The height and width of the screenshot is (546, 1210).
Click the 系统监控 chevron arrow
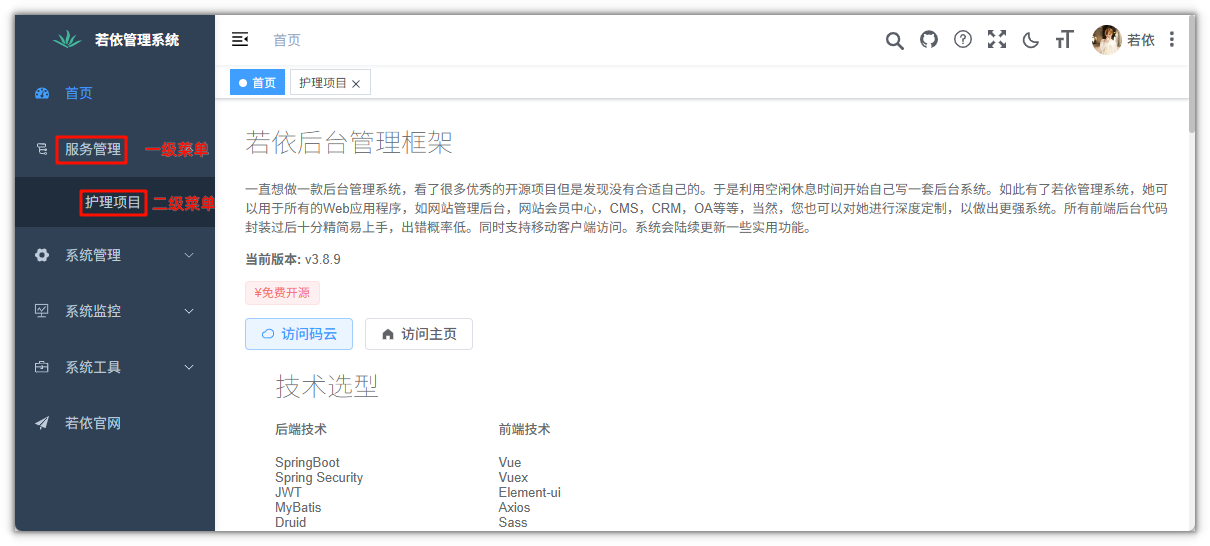(190, 311)
